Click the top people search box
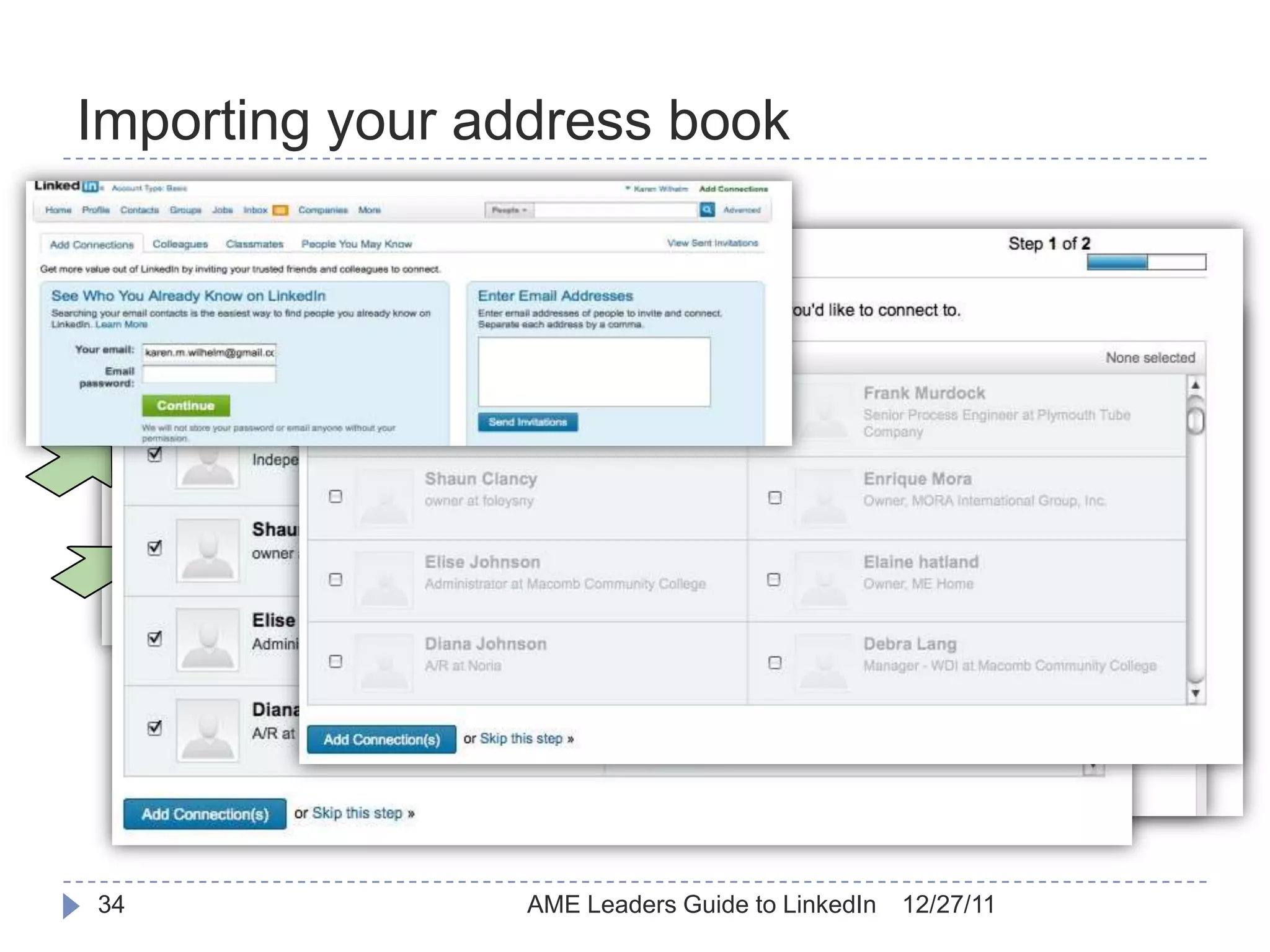 click(616, 210)
